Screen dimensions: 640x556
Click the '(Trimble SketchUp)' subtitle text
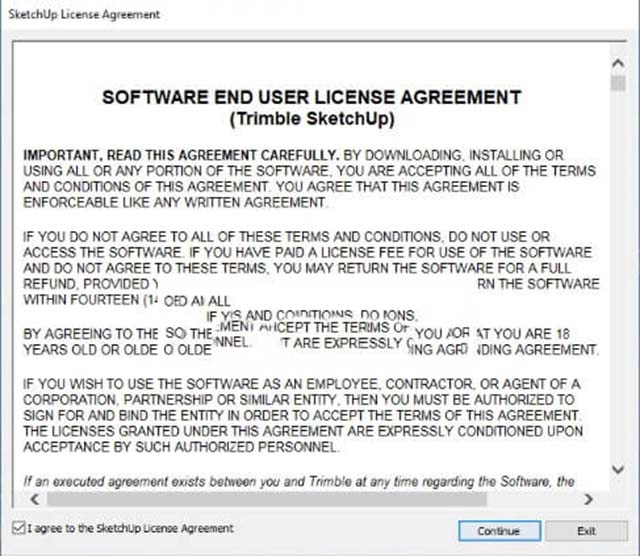click(x=312, y=117)
